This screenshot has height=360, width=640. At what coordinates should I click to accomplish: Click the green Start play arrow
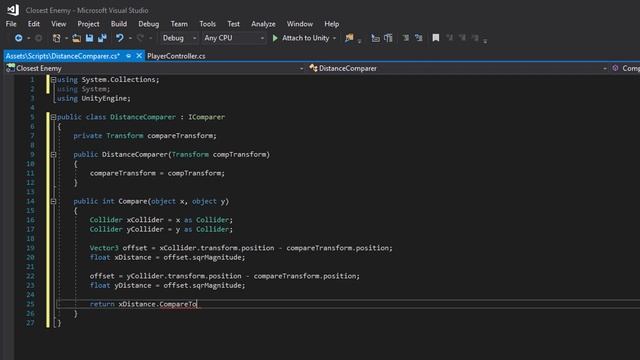click(x=275, y=38)
